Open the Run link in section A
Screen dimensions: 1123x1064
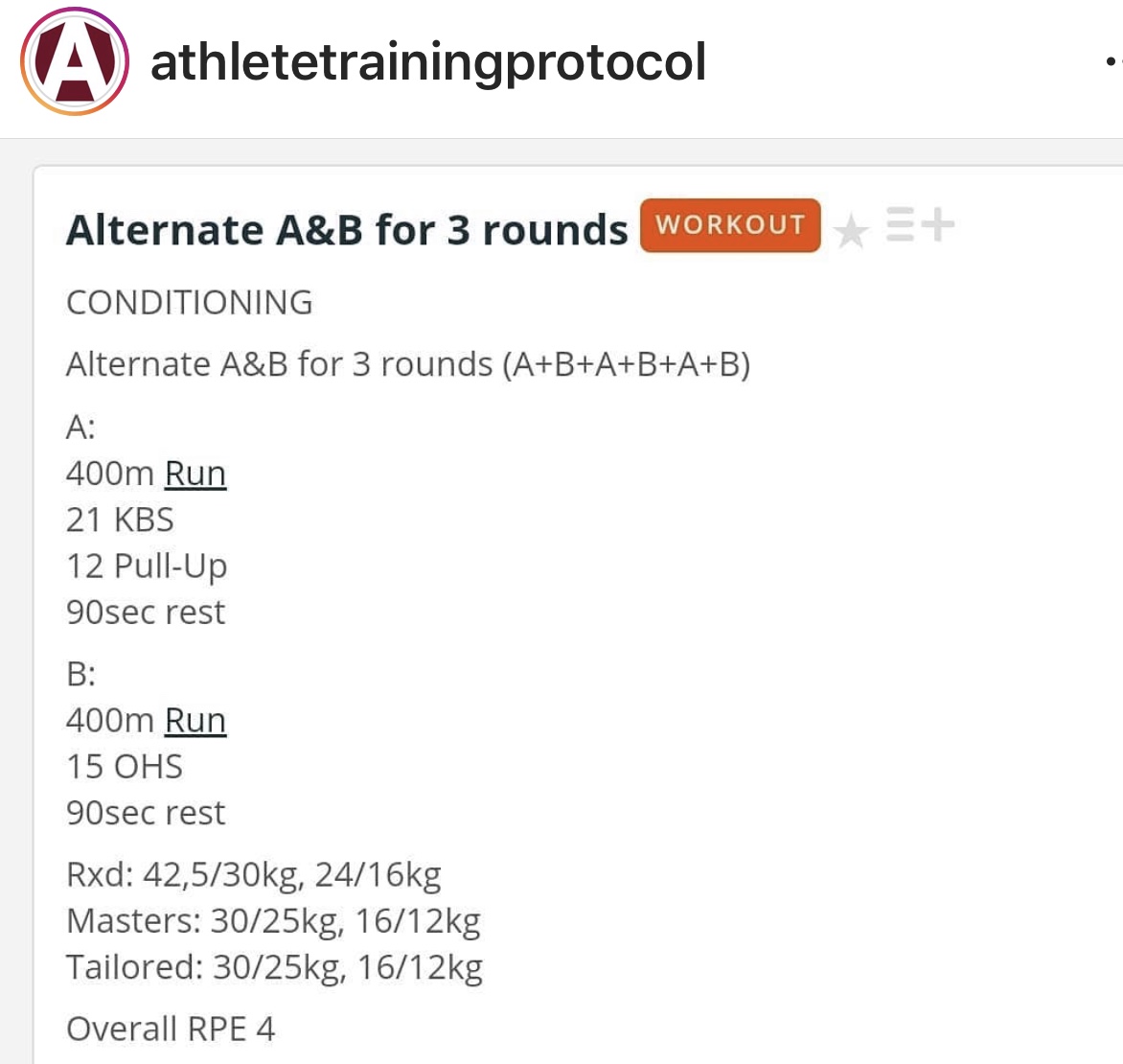coord(195,474)
